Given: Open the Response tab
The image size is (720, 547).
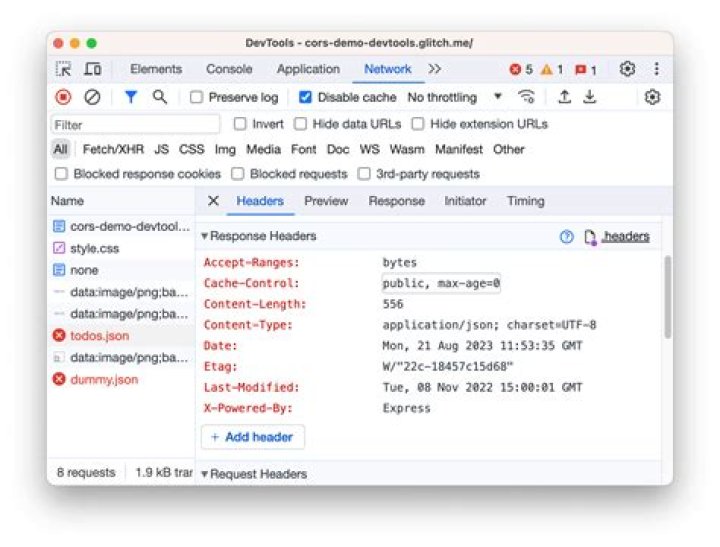Looking at the screenshot, I should point(396,201).
